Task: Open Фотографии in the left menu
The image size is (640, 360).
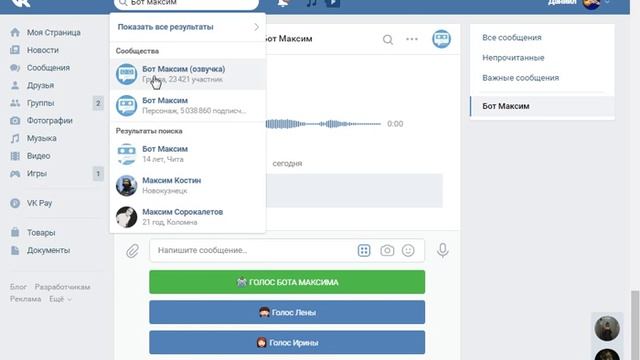Action: (49, 121)
